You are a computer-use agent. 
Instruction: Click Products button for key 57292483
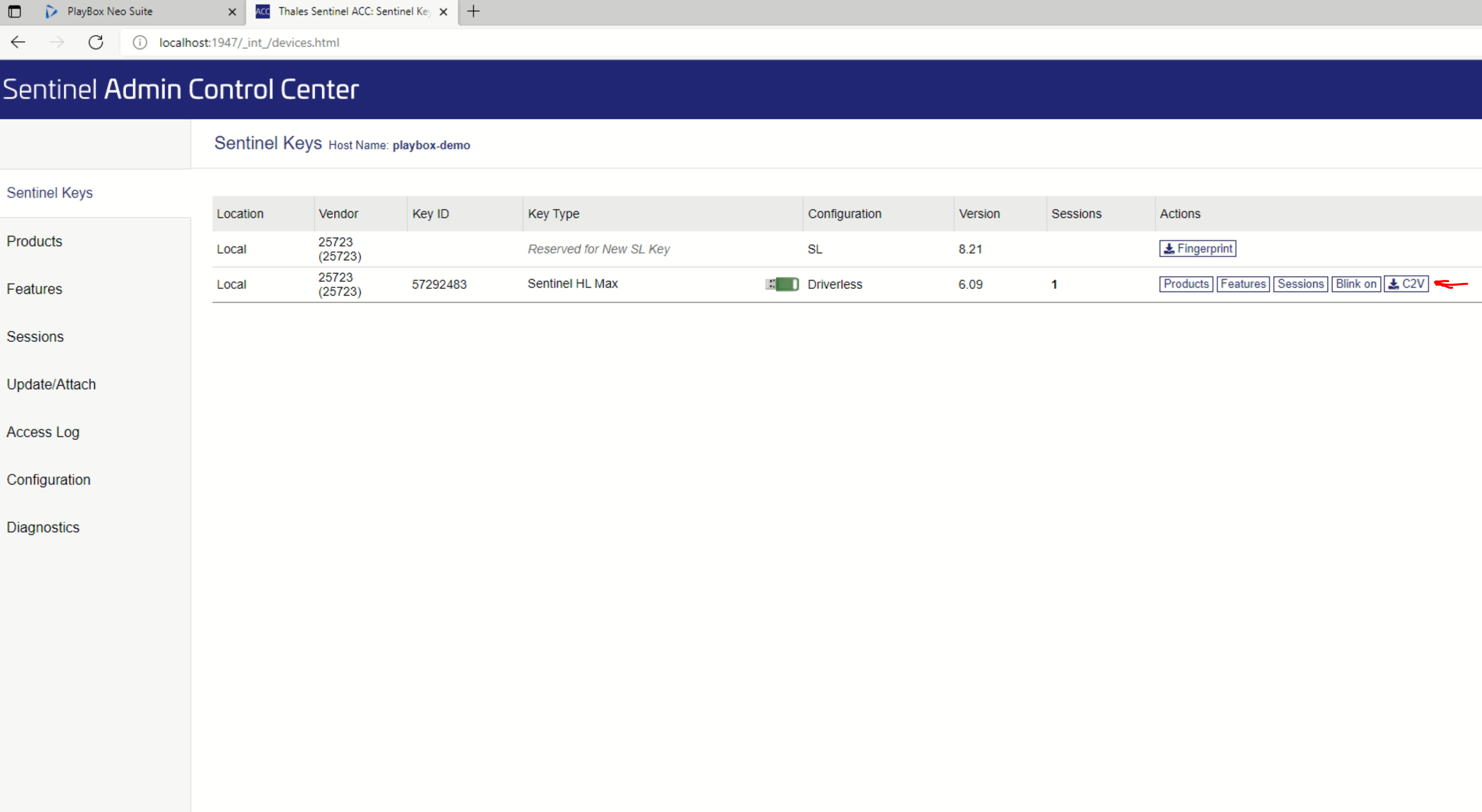tap(1186, 284)
